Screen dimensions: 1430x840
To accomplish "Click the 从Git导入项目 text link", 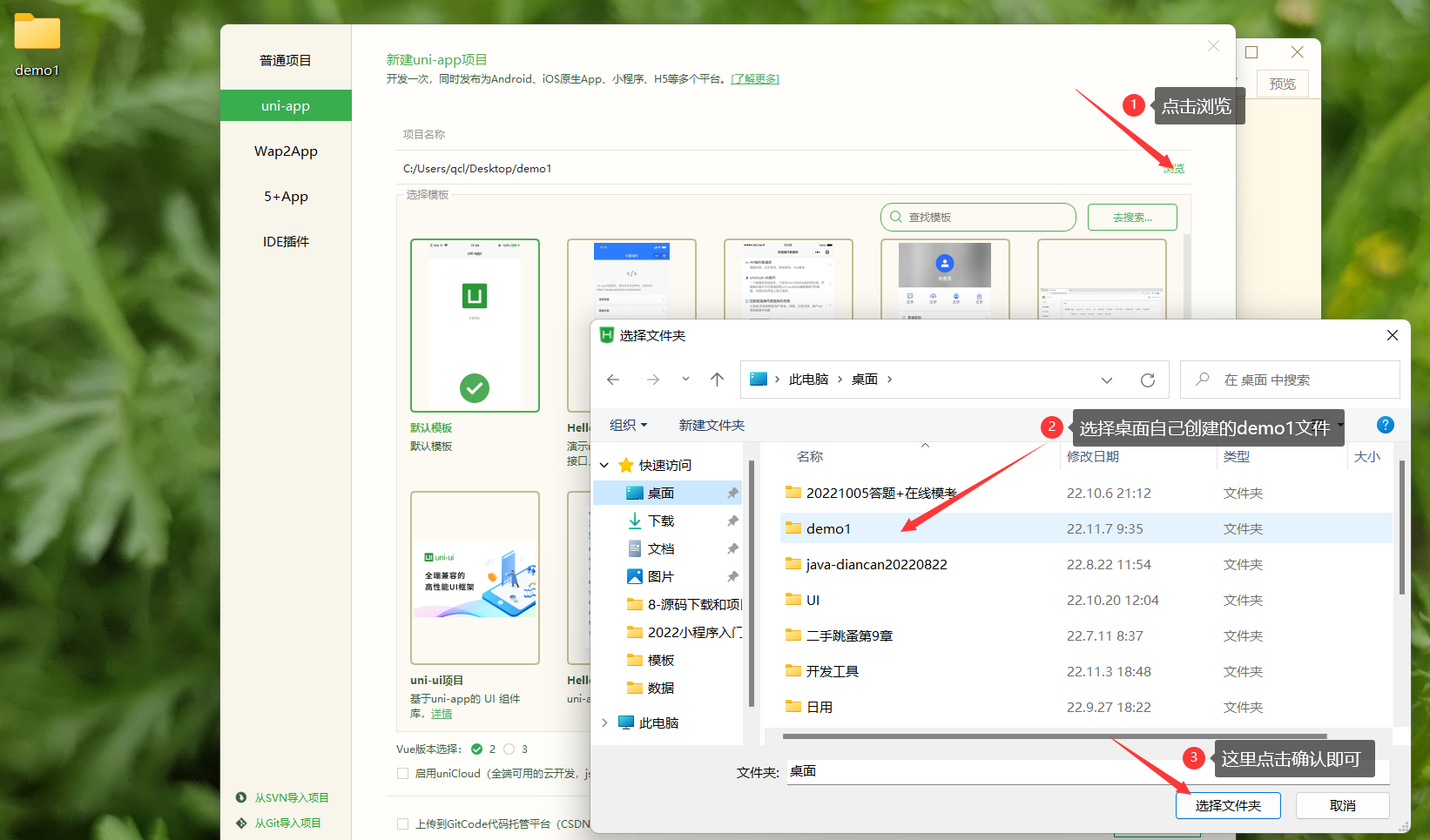I will 287,823.
